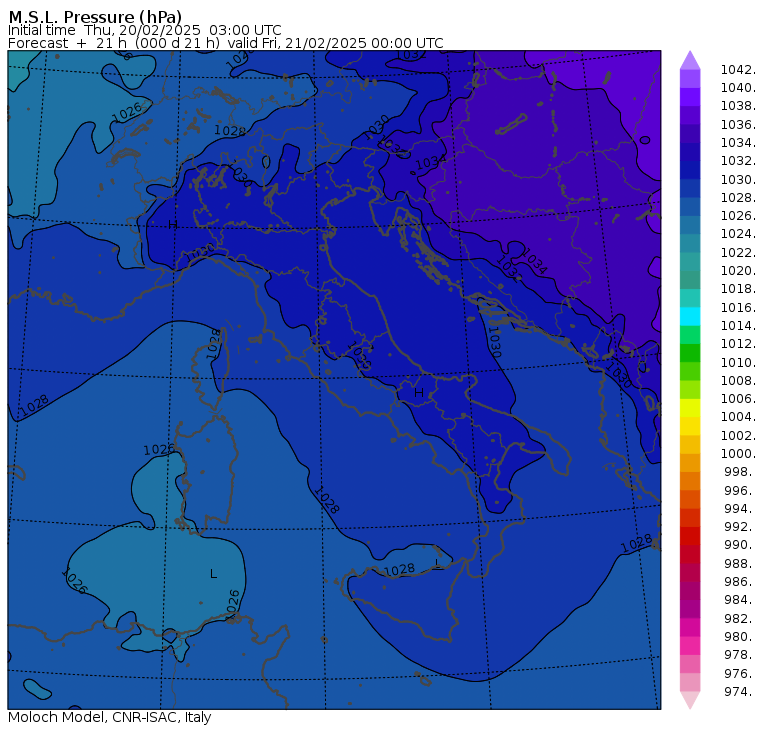Viewport: 760px width, 731px height.
Task: Click the '1042.' legend value
Action: click(738, 70)
